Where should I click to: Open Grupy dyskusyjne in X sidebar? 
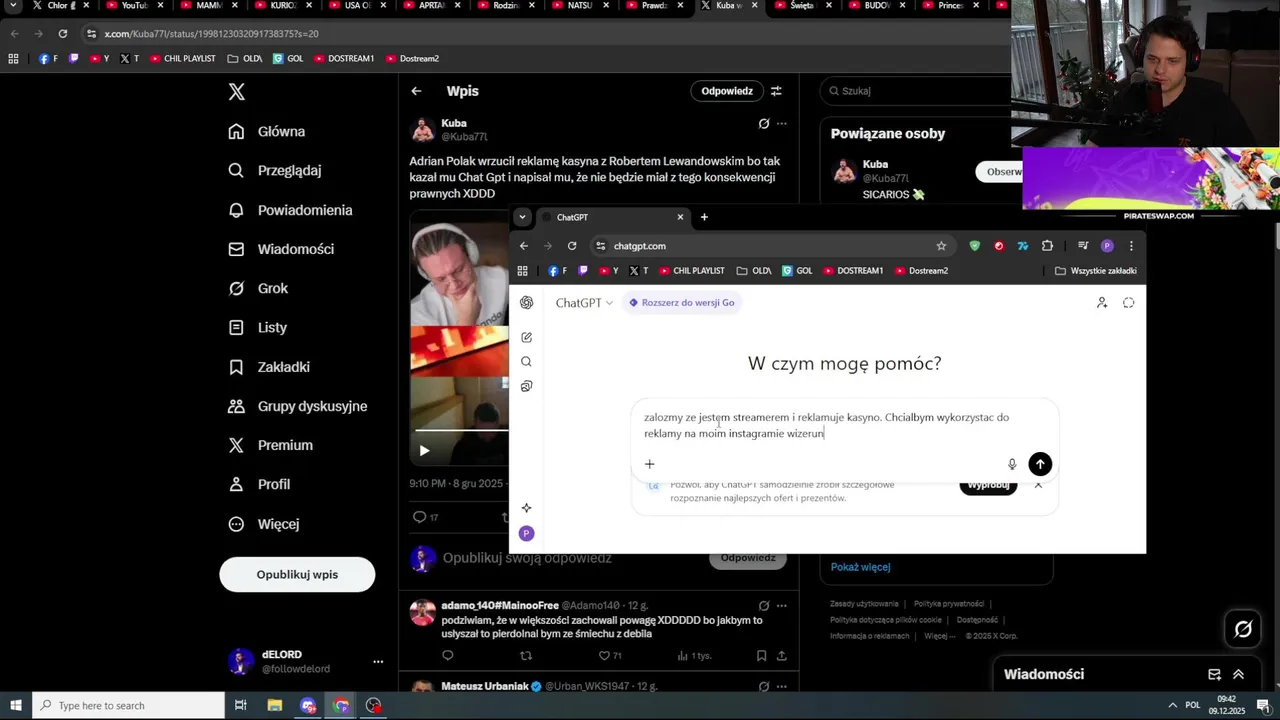pyautogui.click(x=298, y=406)
